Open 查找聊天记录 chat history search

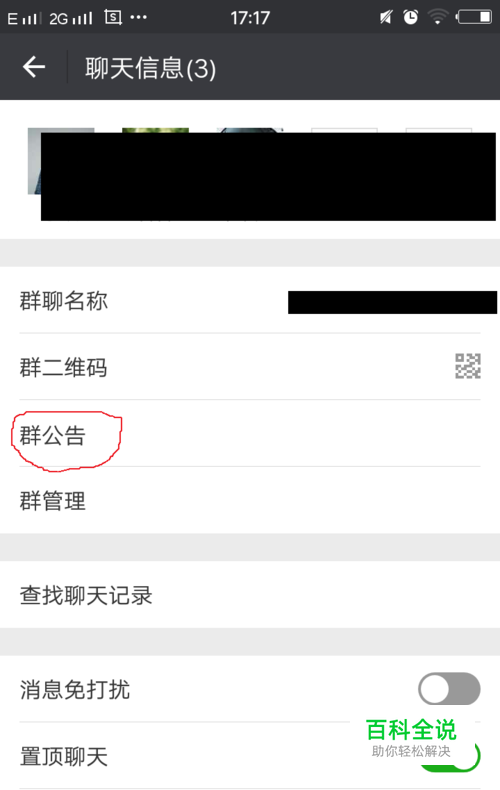coord(250,595)
